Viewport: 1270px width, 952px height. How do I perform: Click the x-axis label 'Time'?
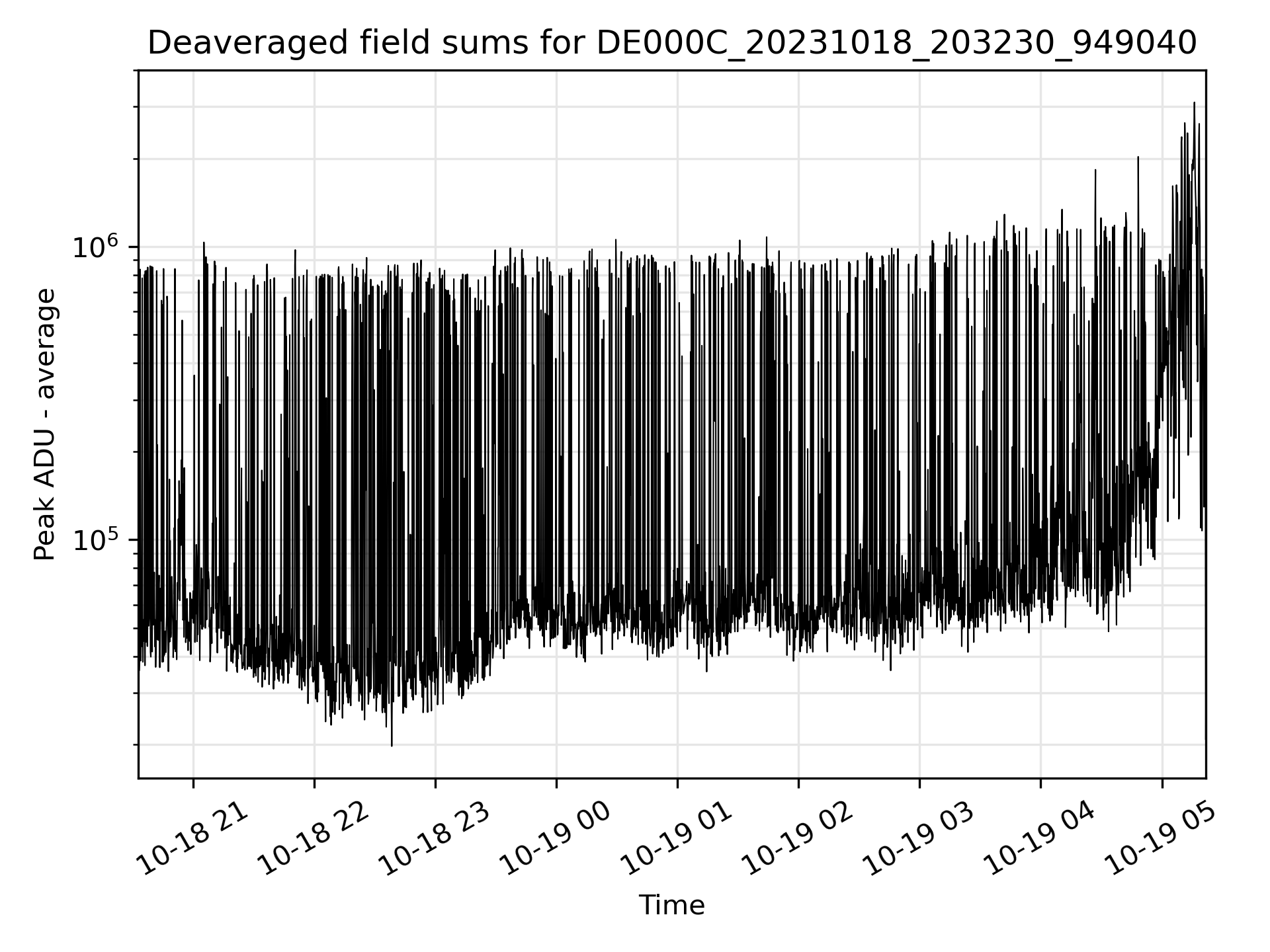tap(671, 905)
